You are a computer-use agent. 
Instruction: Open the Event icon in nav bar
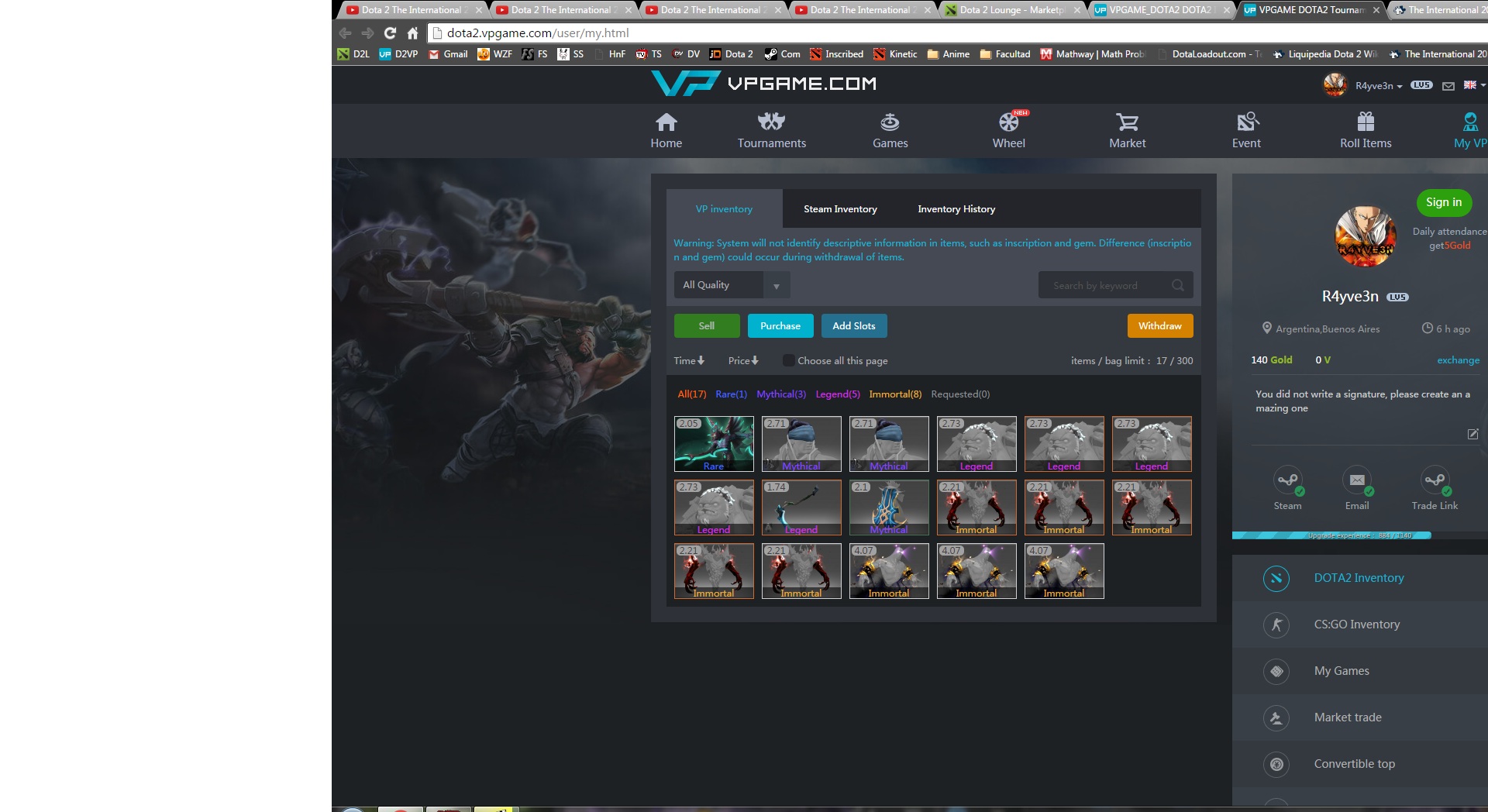tap(1247, 122)
